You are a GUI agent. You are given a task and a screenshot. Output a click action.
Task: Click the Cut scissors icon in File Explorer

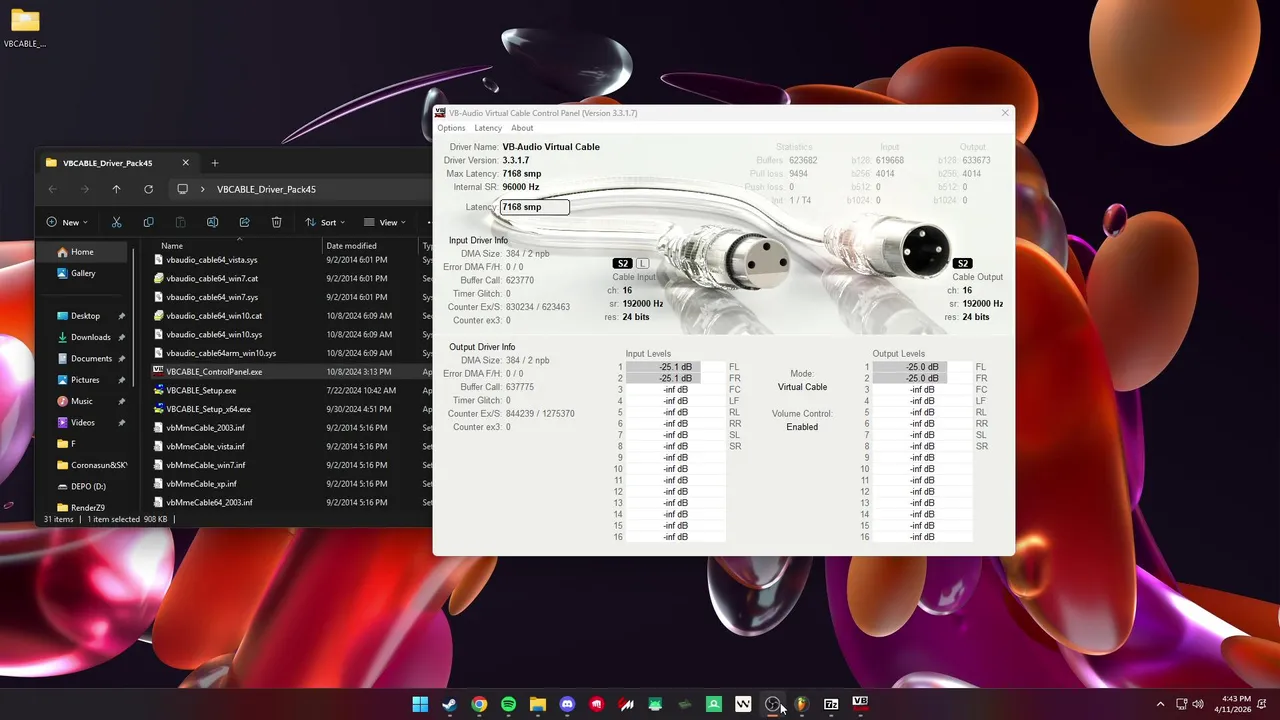coord(116,222)
